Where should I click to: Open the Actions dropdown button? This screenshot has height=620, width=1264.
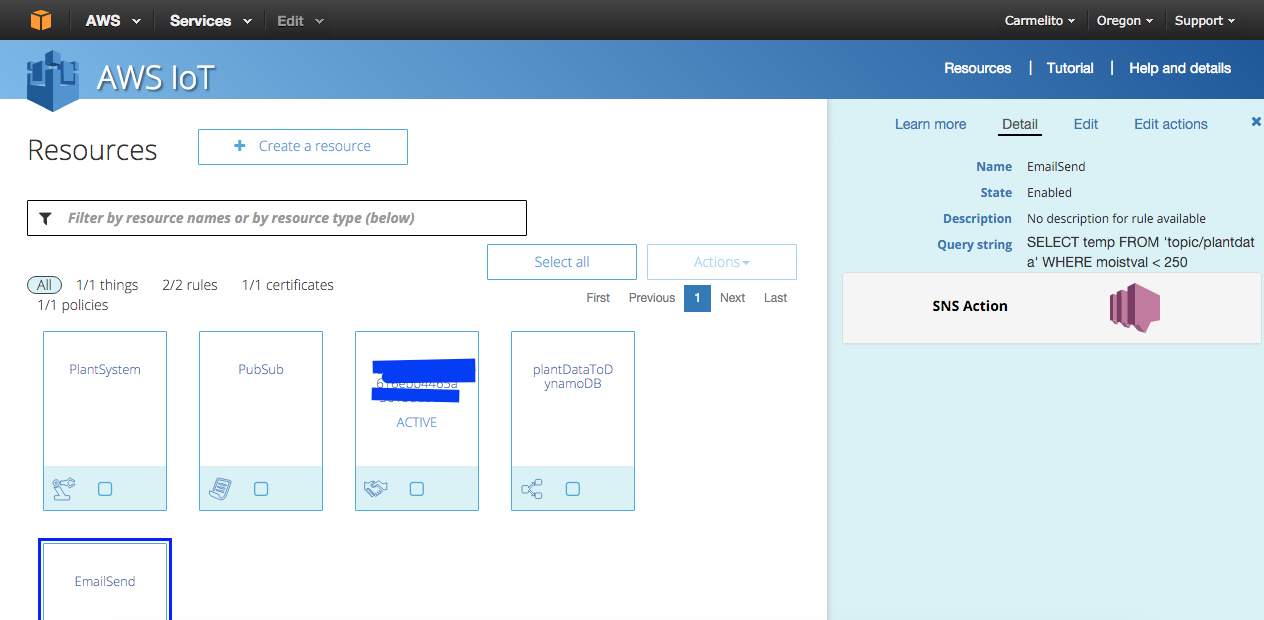(721, 262)
